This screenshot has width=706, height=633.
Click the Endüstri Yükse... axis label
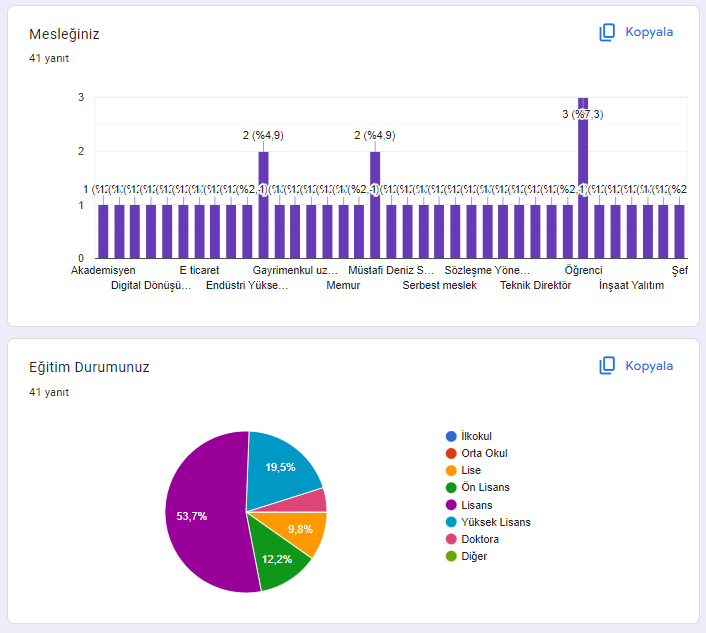[247, 285]
